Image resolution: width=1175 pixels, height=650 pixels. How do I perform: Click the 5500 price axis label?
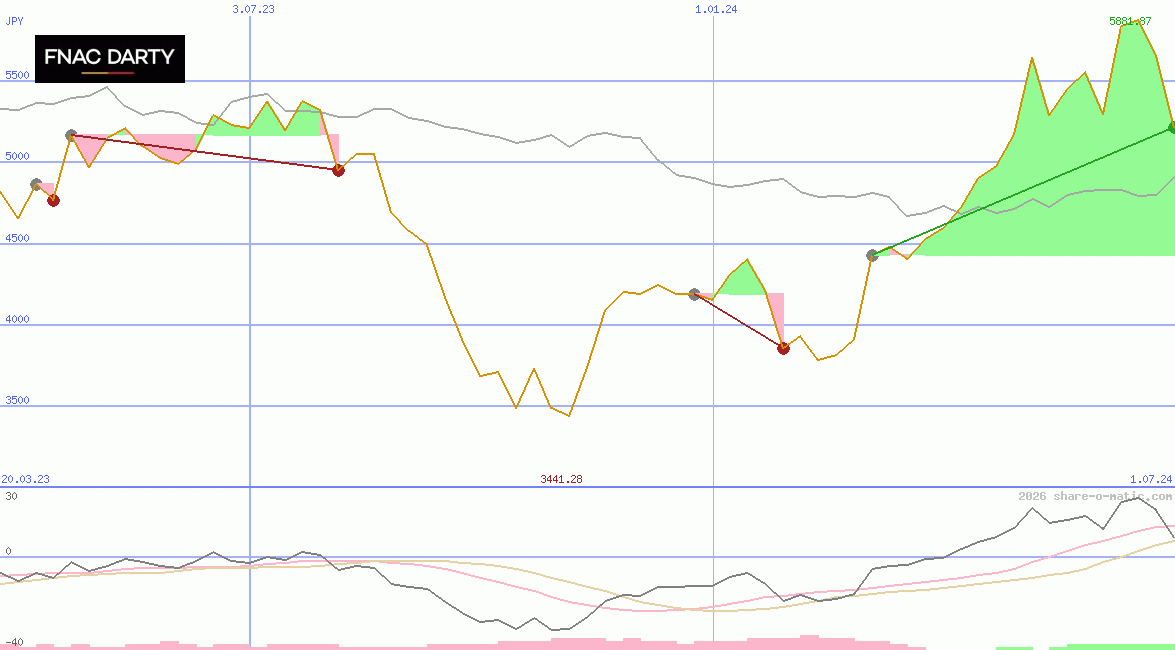(17, 75)
